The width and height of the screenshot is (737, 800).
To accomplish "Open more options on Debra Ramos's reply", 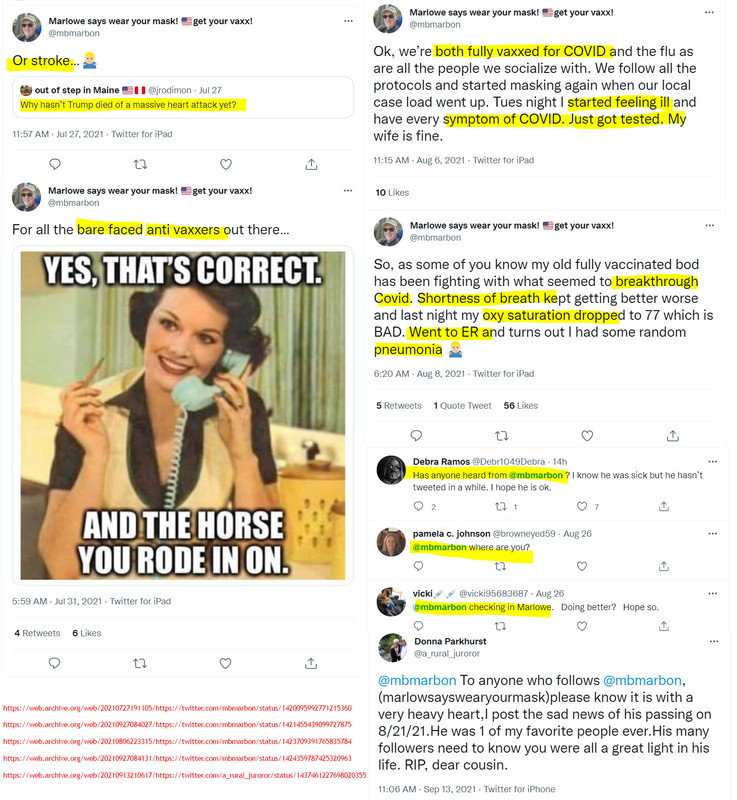I will click(x=713, y=461).
